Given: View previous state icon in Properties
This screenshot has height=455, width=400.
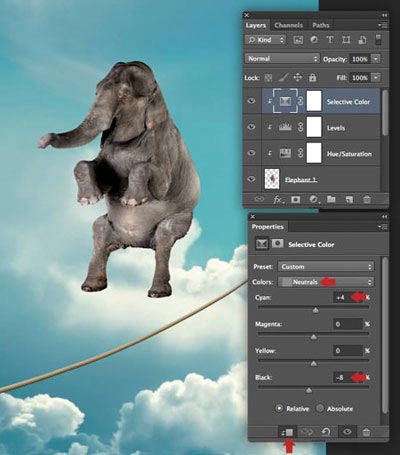Looking at the screenshot, I should point(307,432).
